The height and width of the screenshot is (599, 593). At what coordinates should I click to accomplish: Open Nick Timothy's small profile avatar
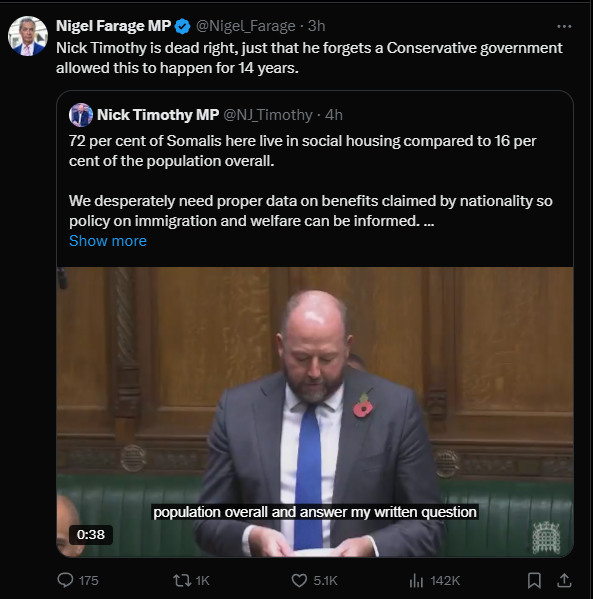pyautogui.click(x=81, y=115)
